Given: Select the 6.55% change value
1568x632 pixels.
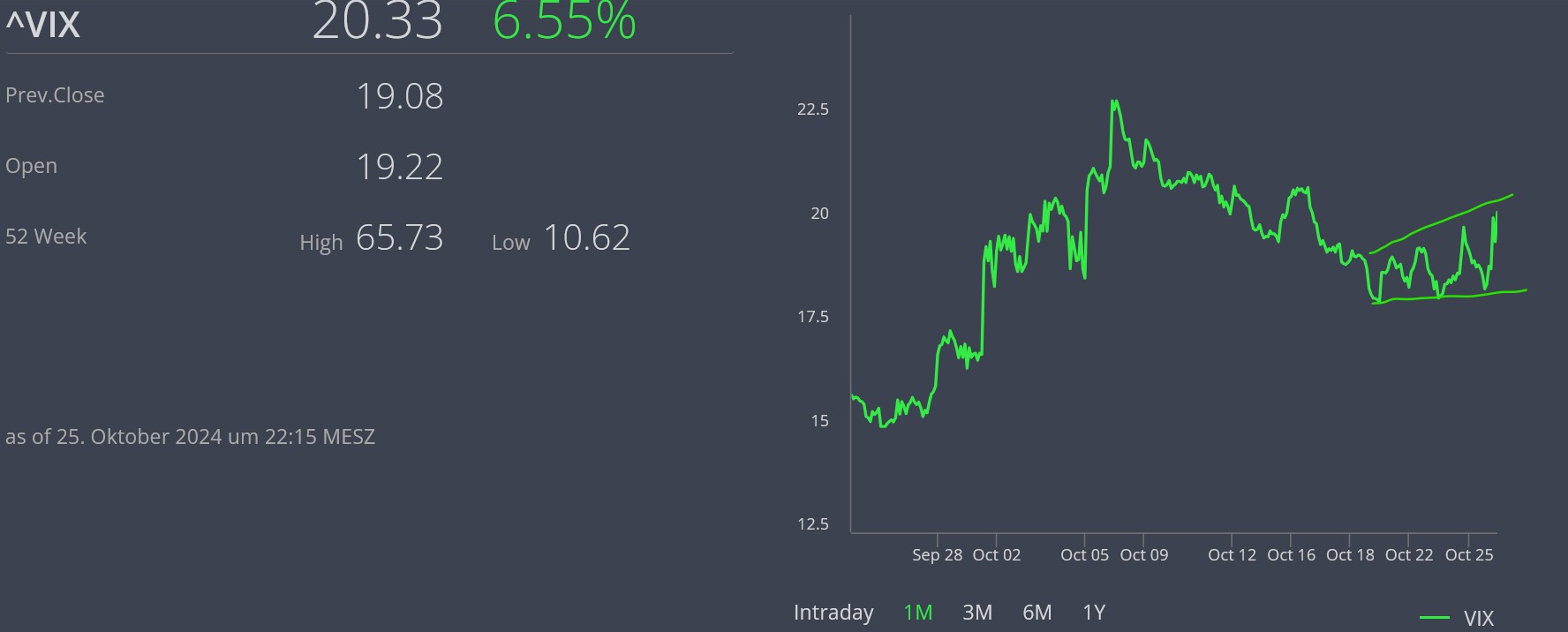Looking at the screenshot, I should point(563,22).
